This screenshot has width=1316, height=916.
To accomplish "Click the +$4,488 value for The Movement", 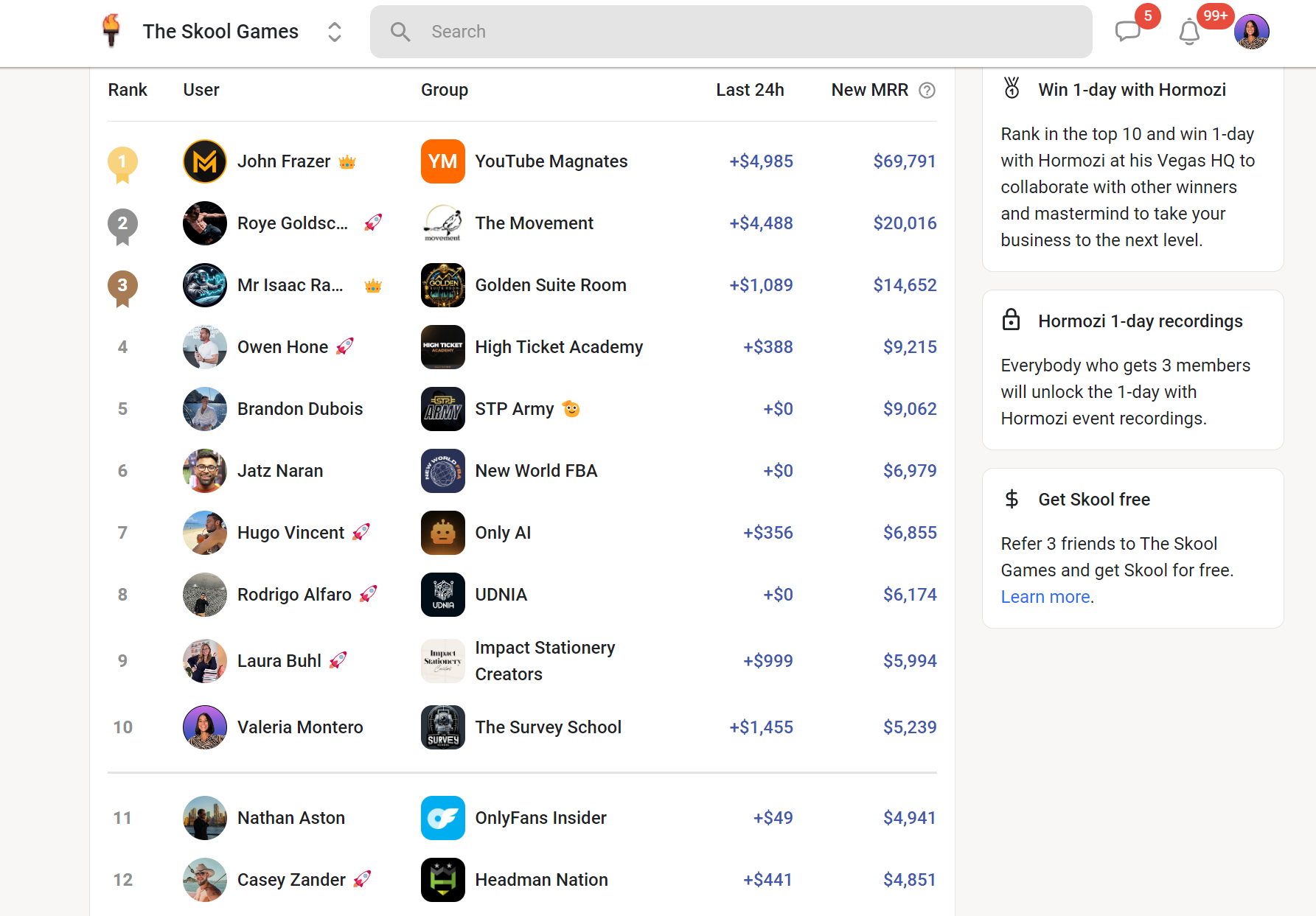I will click(x=761, y=223).
